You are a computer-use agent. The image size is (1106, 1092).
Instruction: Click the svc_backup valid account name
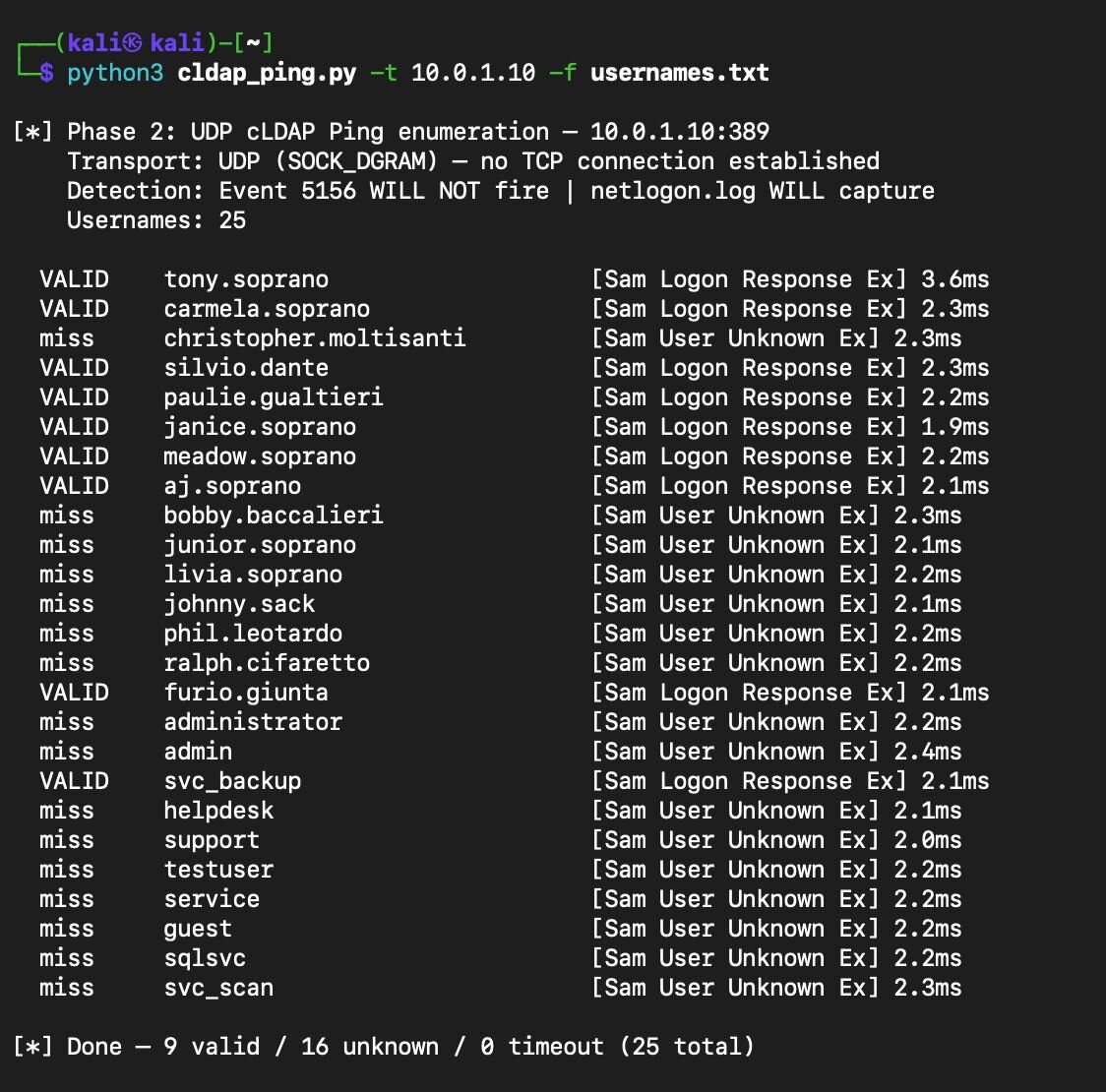[233, 781]
